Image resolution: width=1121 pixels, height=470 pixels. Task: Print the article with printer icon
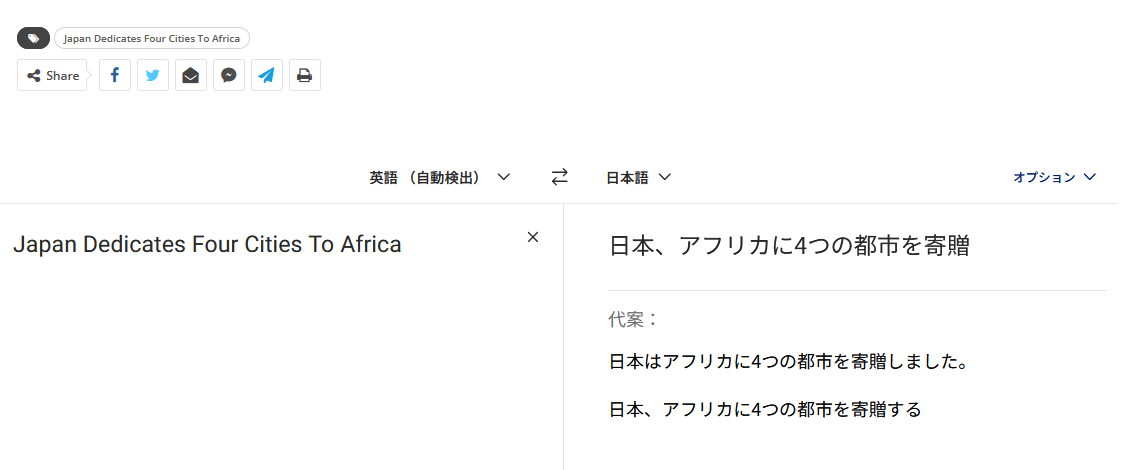tap(305, 75)
